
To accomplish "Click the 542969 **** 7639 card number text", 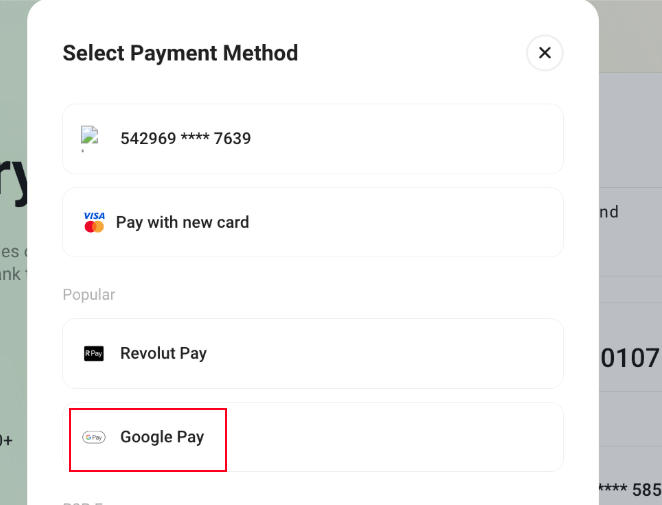I will (x=185, y=138).
